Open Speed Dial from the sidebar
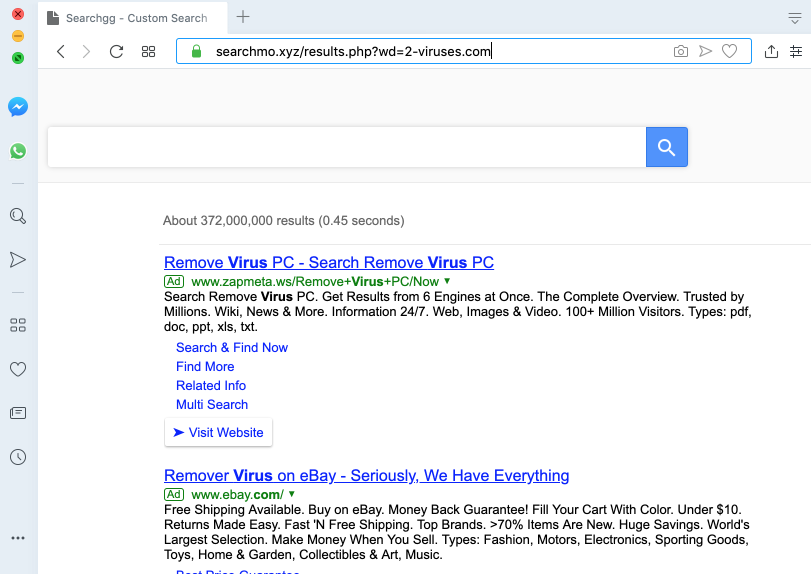811x574 pixels. pyautogui.click(x=18, y=325)
